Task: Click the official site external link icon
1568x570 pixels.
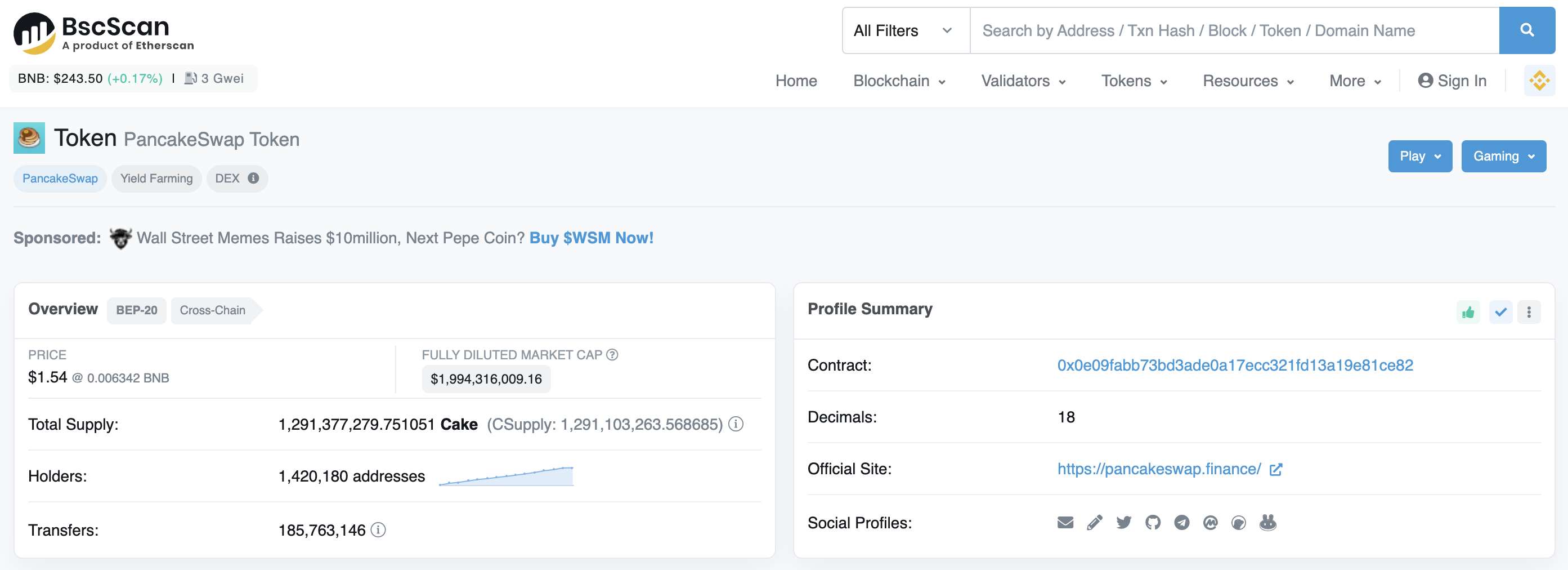Action: click(1276, 470)
